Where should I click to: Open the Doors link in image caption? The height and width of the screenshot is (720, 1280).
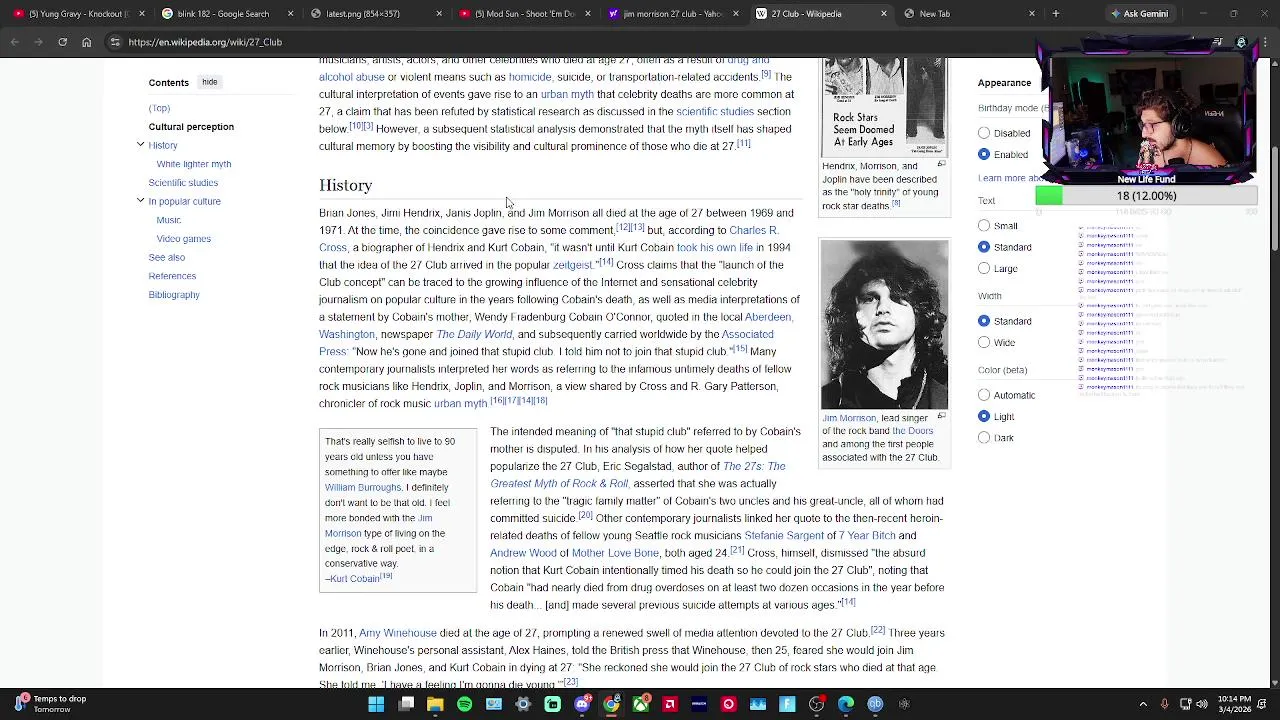[x=912, y=431]
